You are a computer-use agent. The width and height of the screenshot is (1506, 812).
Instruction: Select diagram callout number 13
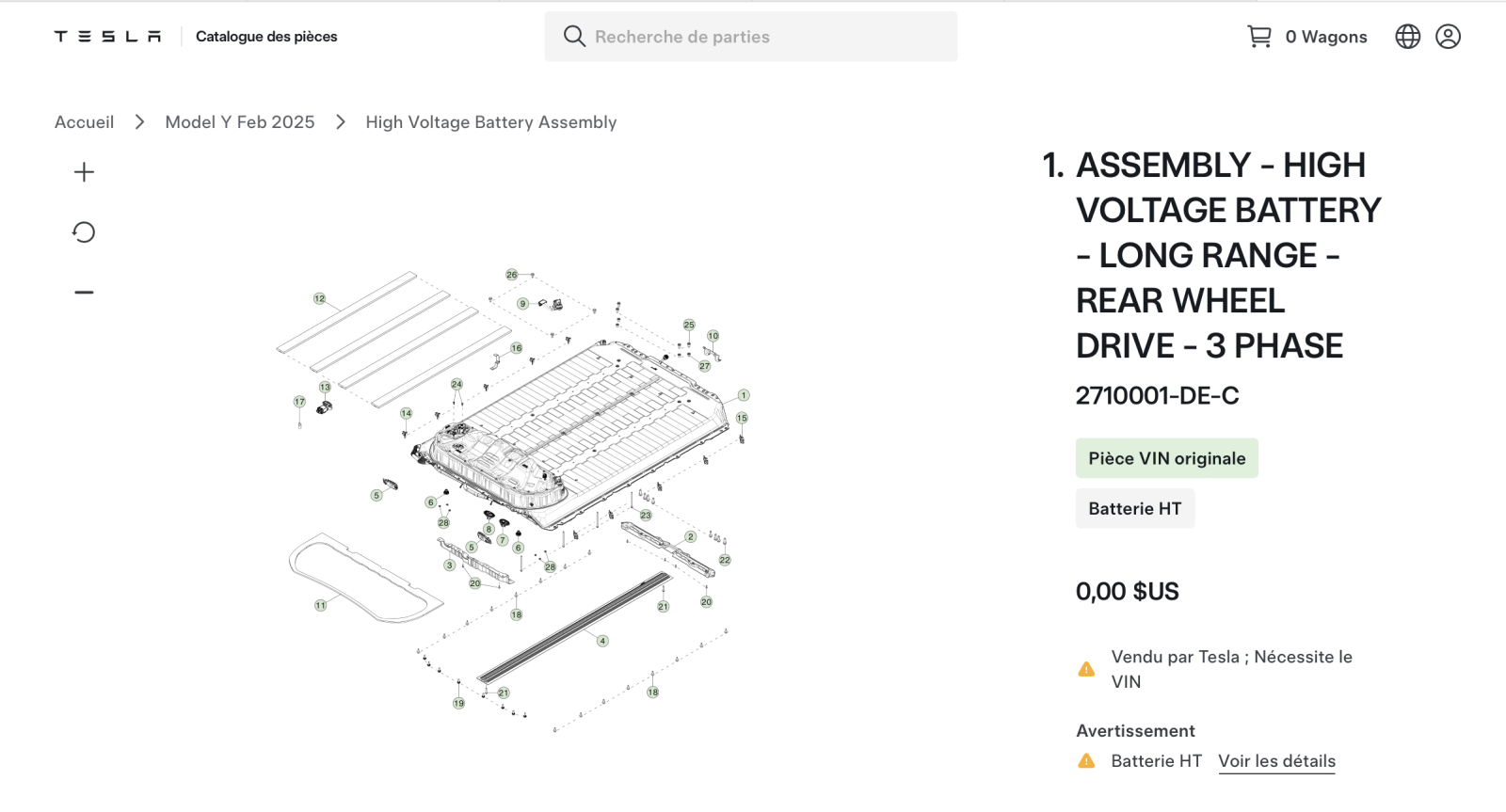(325, 387)
